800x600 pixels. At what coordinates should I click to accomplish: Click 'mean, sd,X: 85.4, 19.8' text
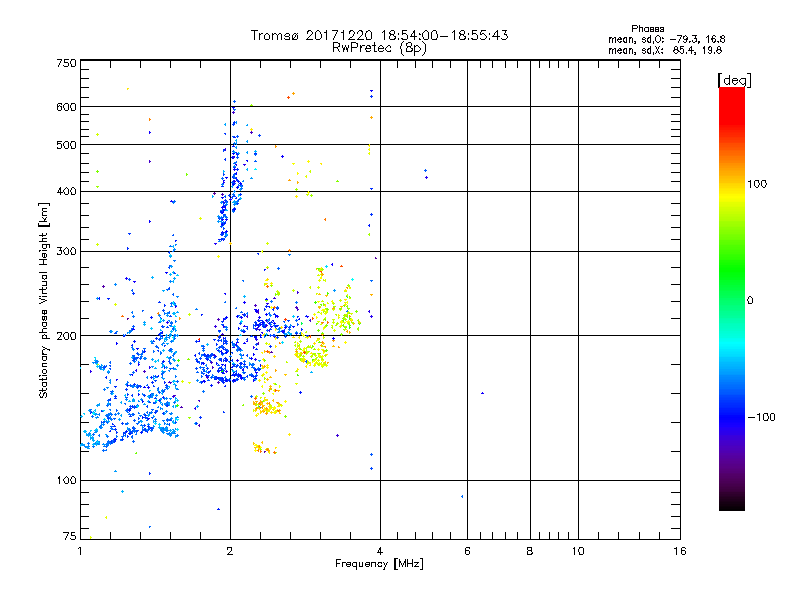point(665,50)
